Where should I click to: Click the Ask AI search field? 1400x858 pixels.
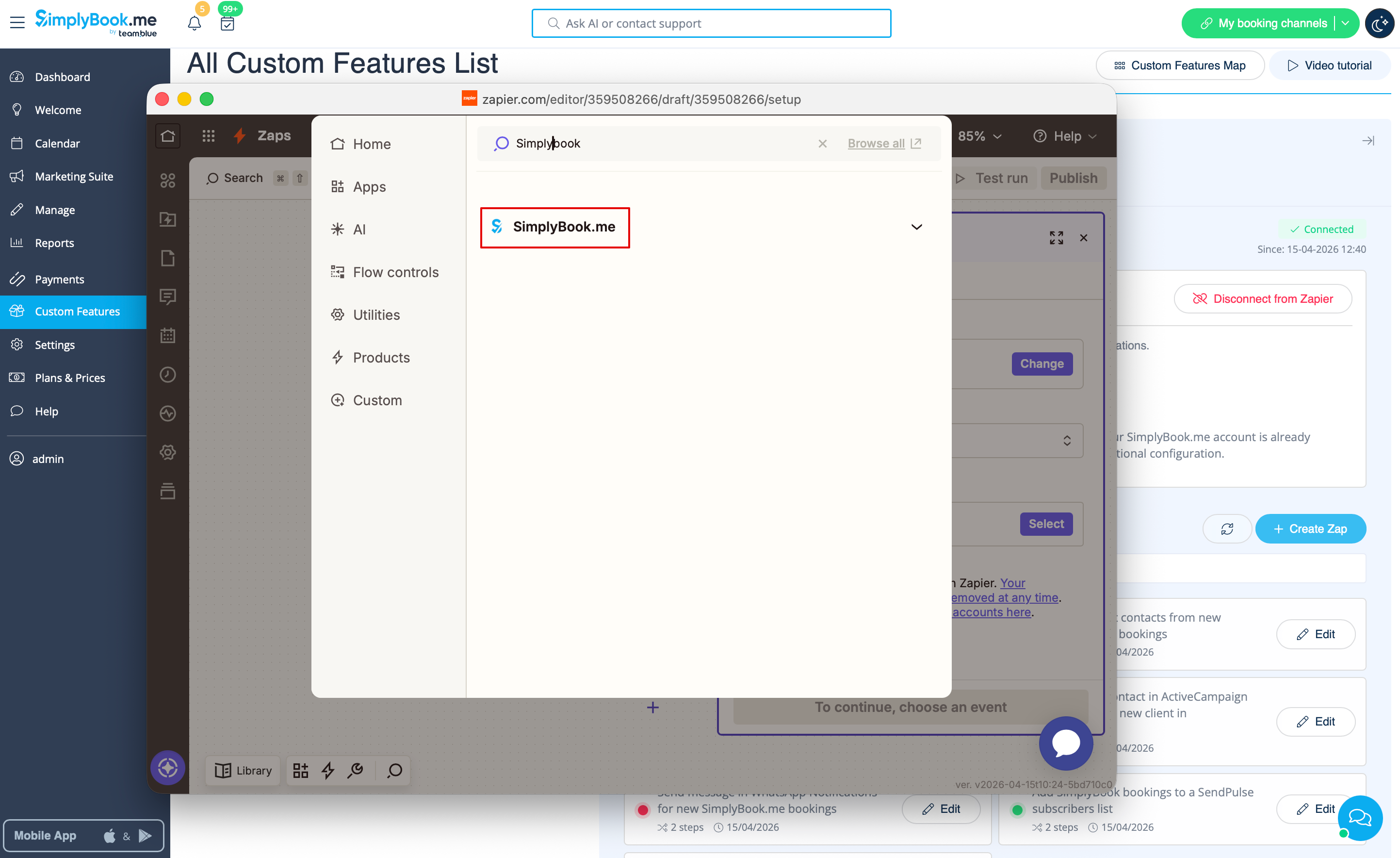coord(711,23)
